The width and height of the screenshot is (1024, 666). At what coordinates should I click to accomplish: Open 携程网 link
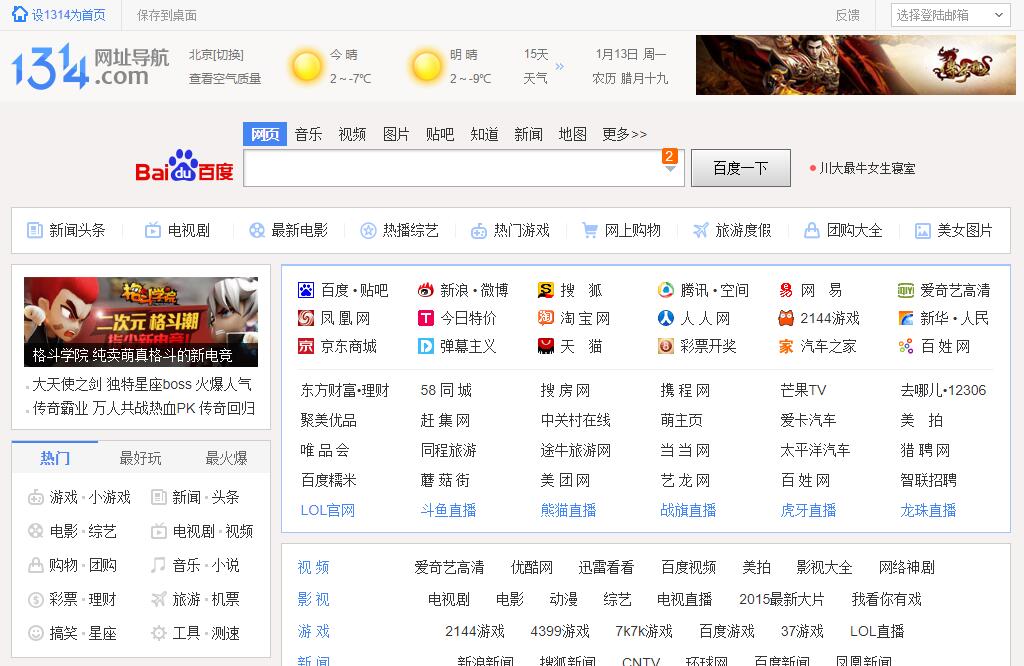[x=685, y=390]
